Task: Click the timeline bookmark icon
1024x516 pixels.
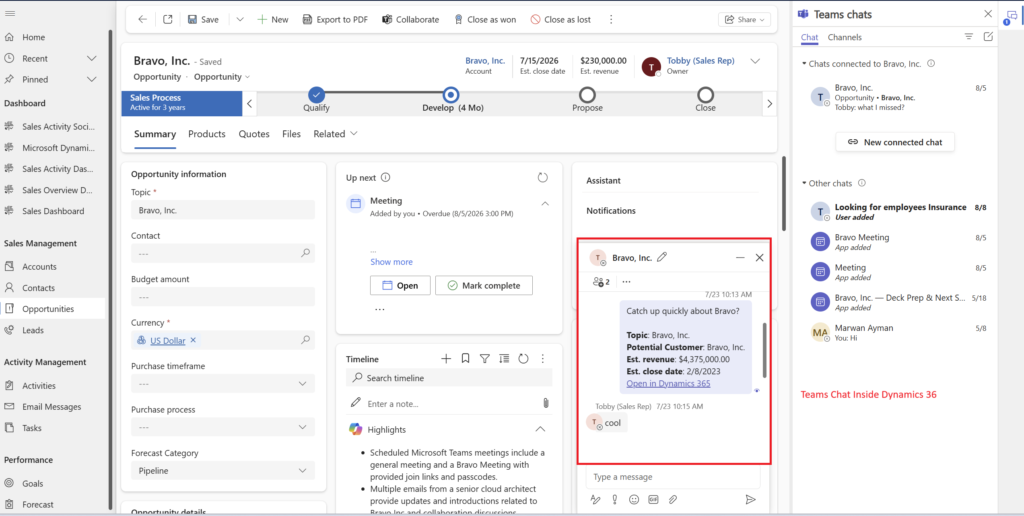Action: 465,359
